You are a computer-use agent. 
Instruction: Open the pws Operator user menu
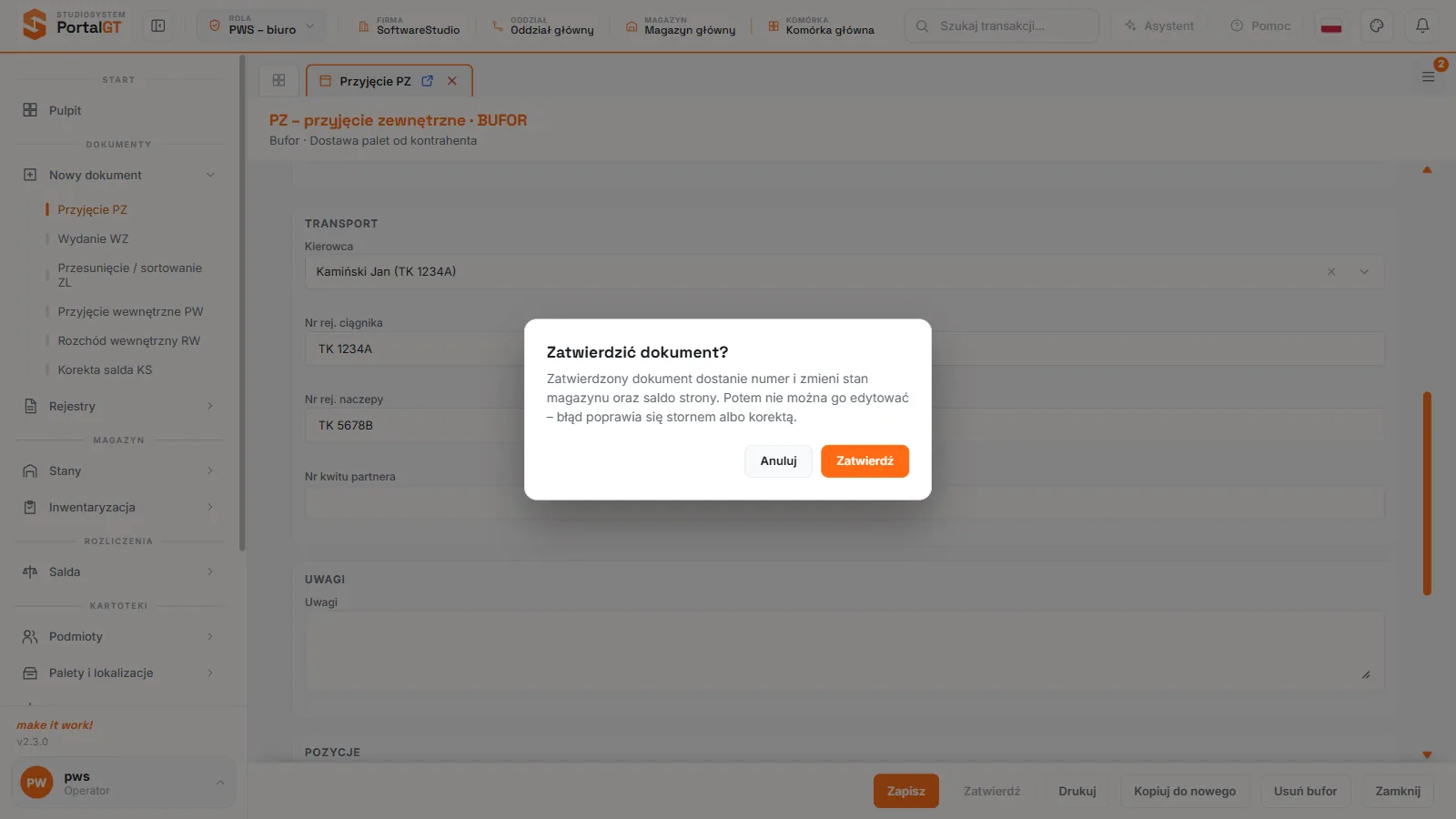coord(124,783)
